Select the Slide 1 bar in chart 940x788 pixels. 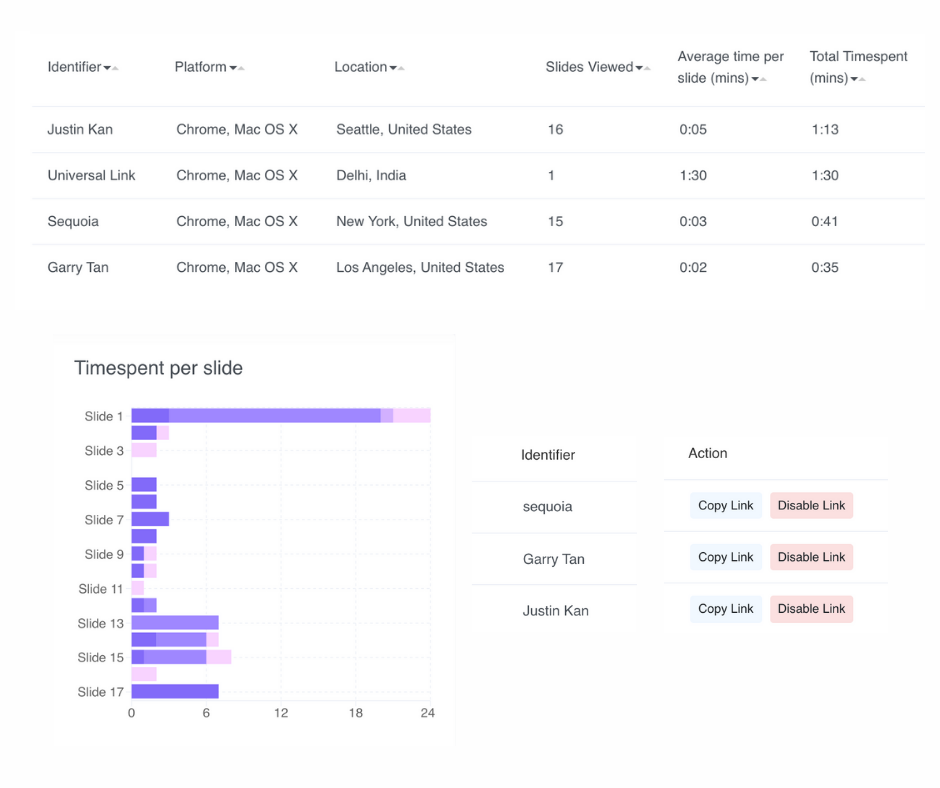coord(281,416)
